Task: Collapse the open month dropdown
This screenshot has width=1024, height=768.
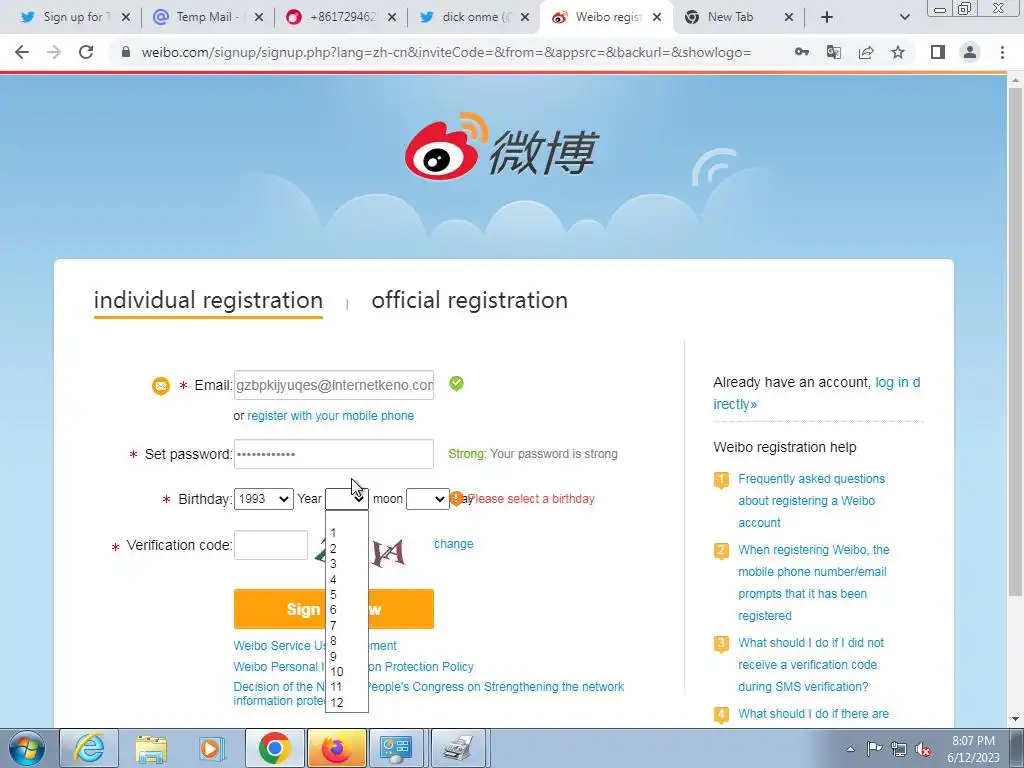Action: 347,499
